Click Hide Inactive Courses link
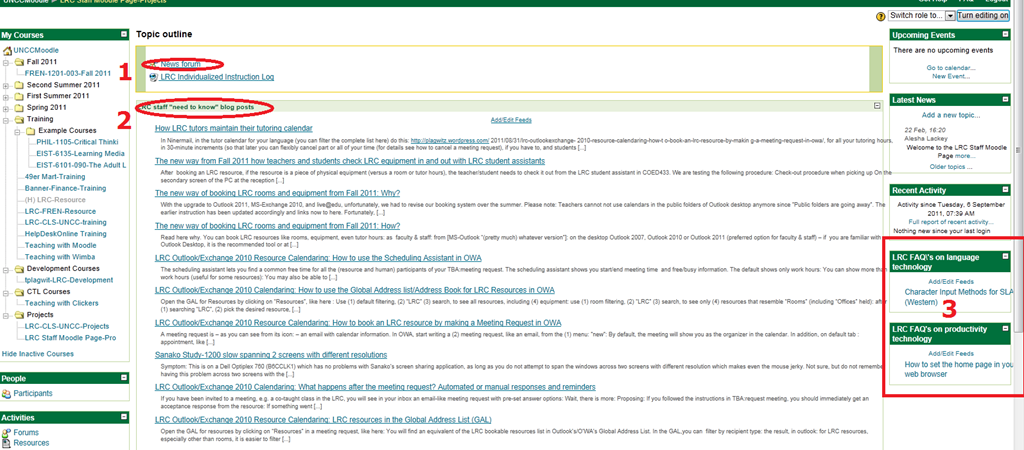1024x450 pixels. coord(38,354)
